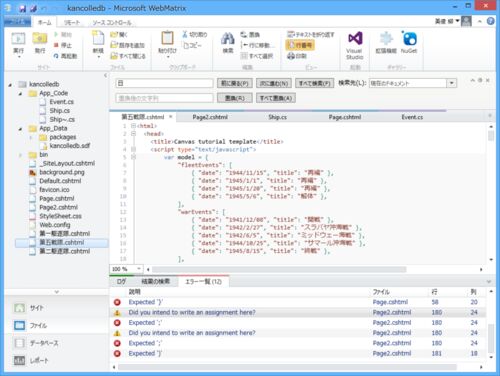Collapse the bottom error list panel chevron
Image resolution: width=500 pixels, height=376 pixels.
(489, 282)
